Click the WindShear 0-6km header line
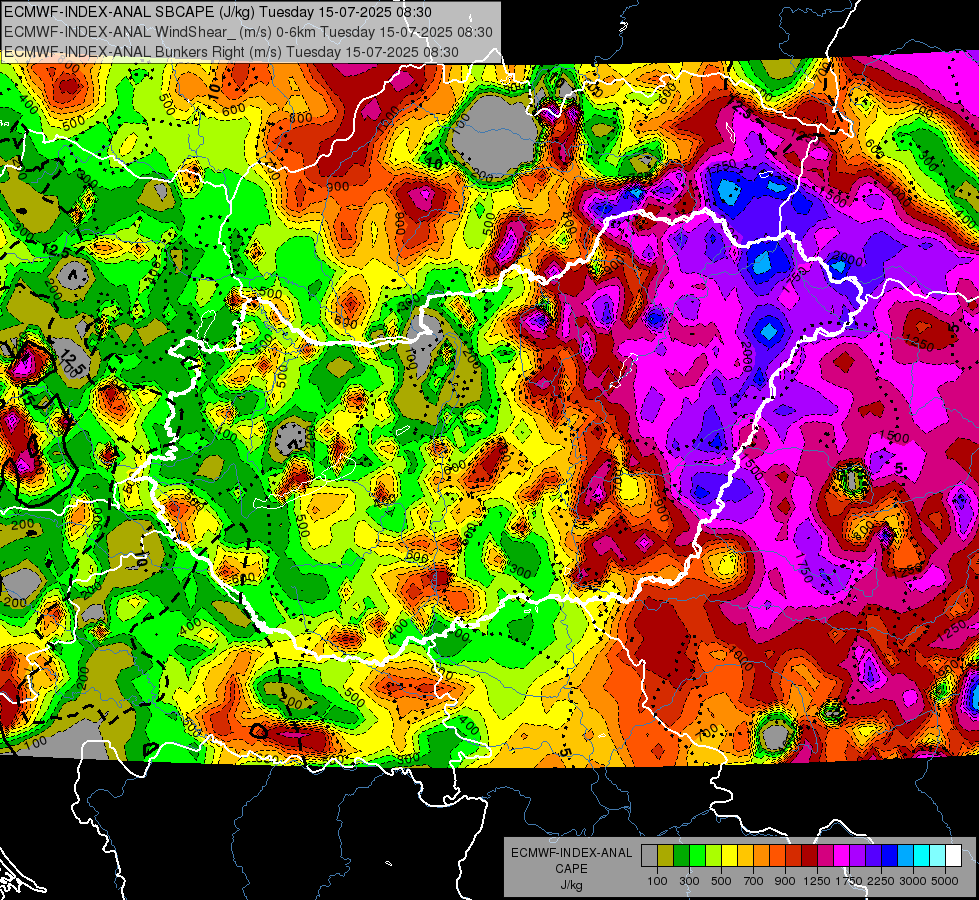 (248, 32)
